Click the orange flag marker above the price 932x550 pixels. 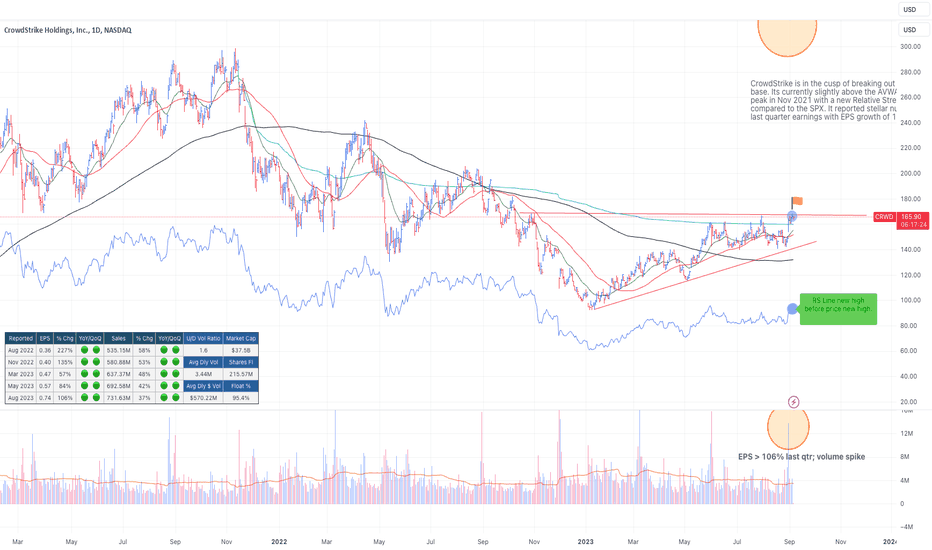(x=797, y=202)
